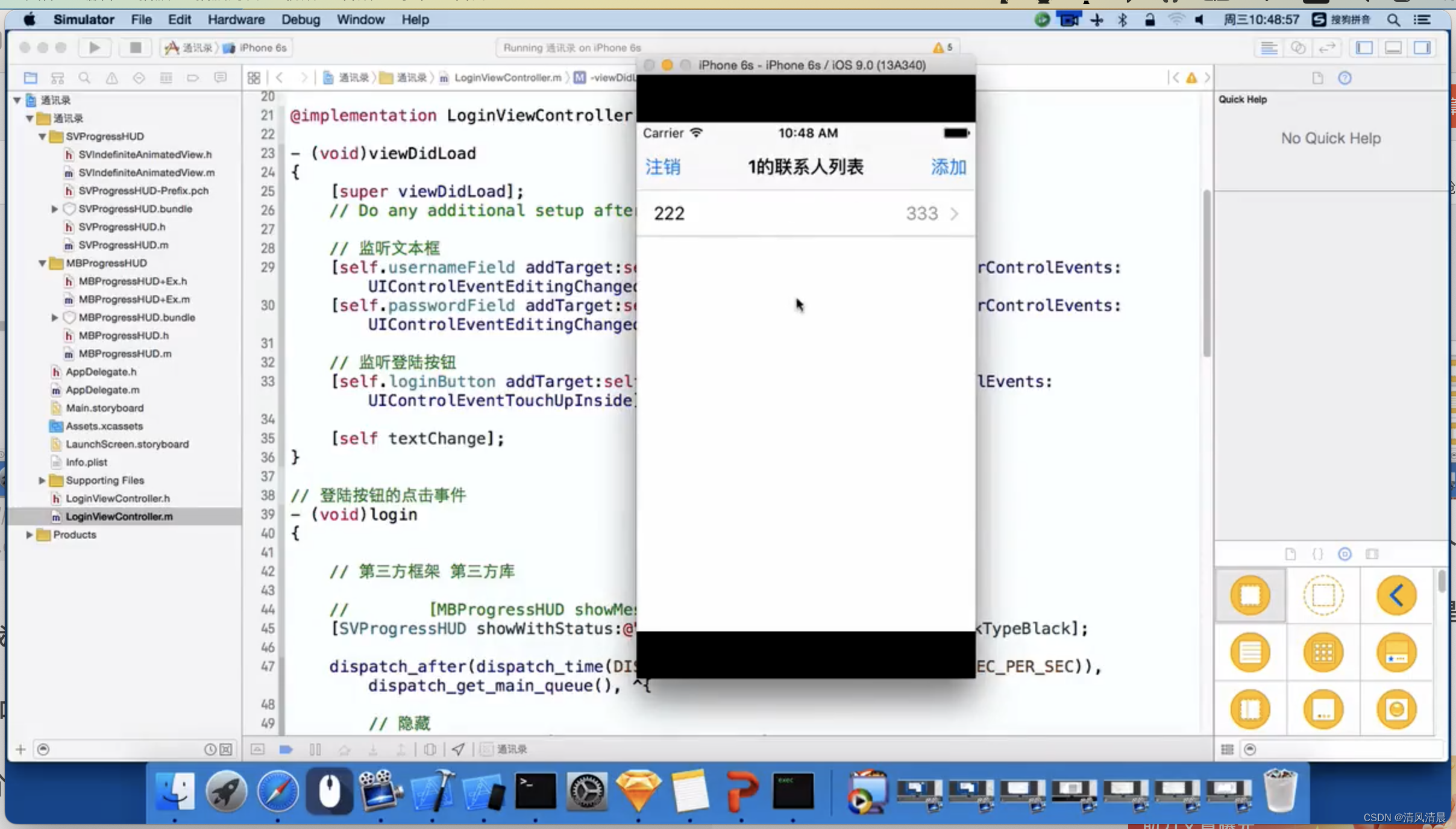Open the Window menu
The image size is (1456, 829).
point(360,20)
